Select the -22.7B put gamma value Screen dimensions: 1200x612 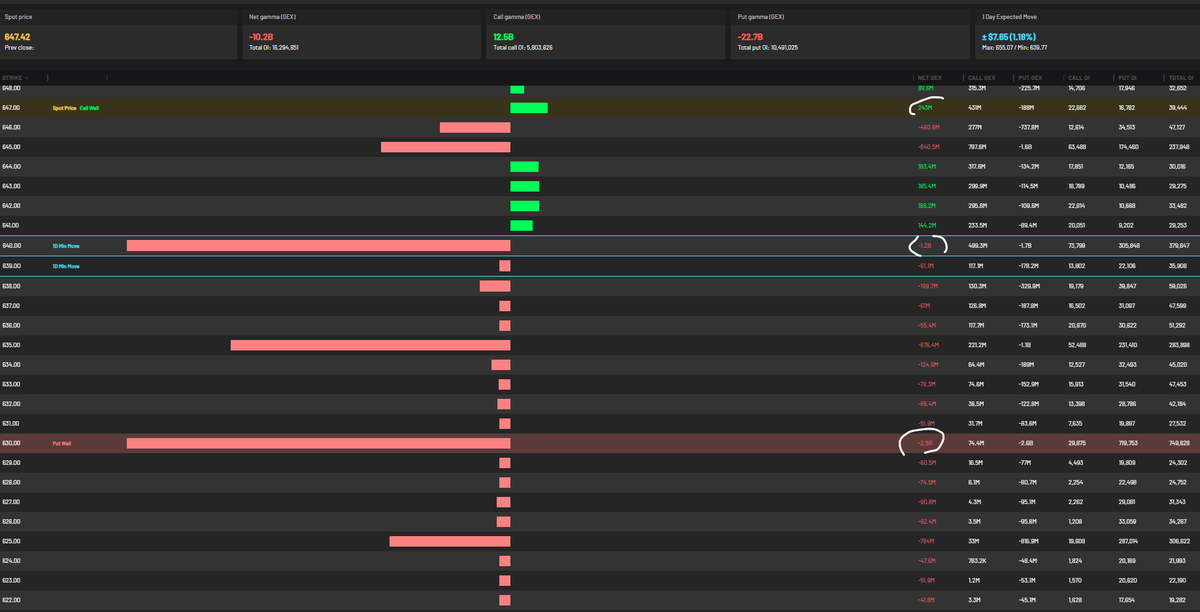click(750, 37)
